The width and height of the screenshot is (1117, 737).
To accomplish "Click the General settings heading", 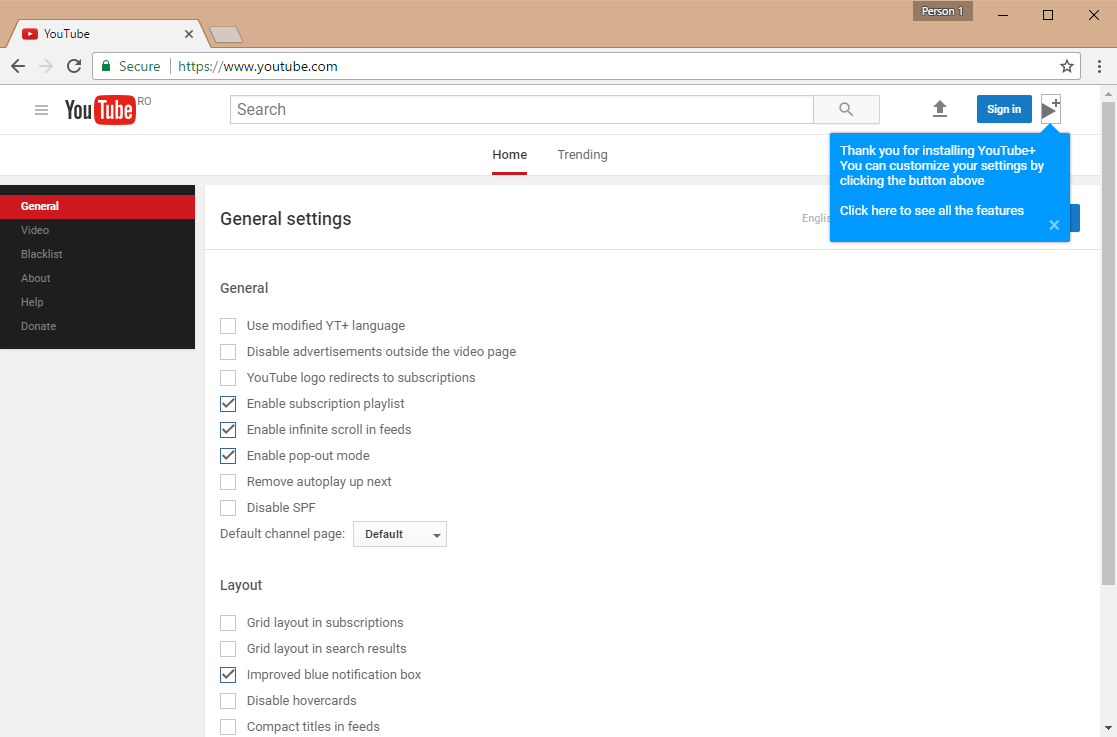I will pos(286,219).
